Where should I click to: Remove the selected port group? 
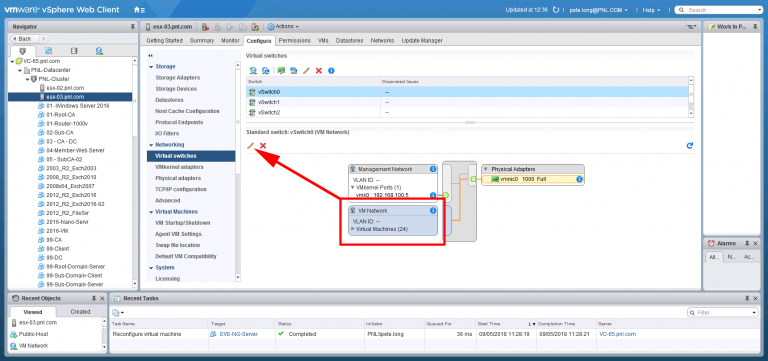[263, 145]
